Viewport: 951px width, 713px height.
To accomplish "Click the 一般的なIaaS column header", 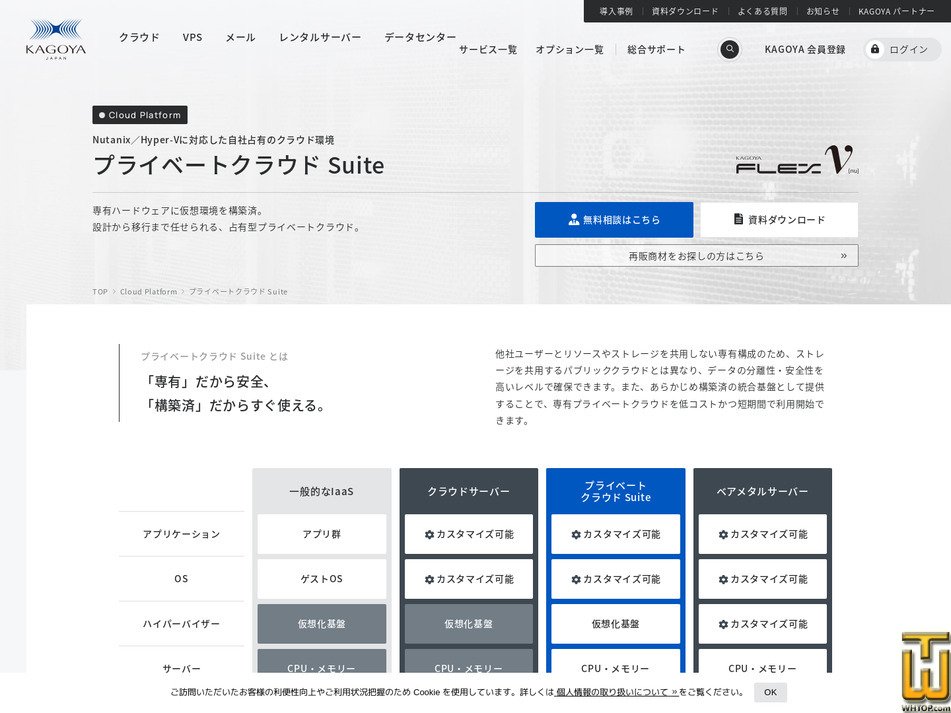I will [x=321, y=491].
